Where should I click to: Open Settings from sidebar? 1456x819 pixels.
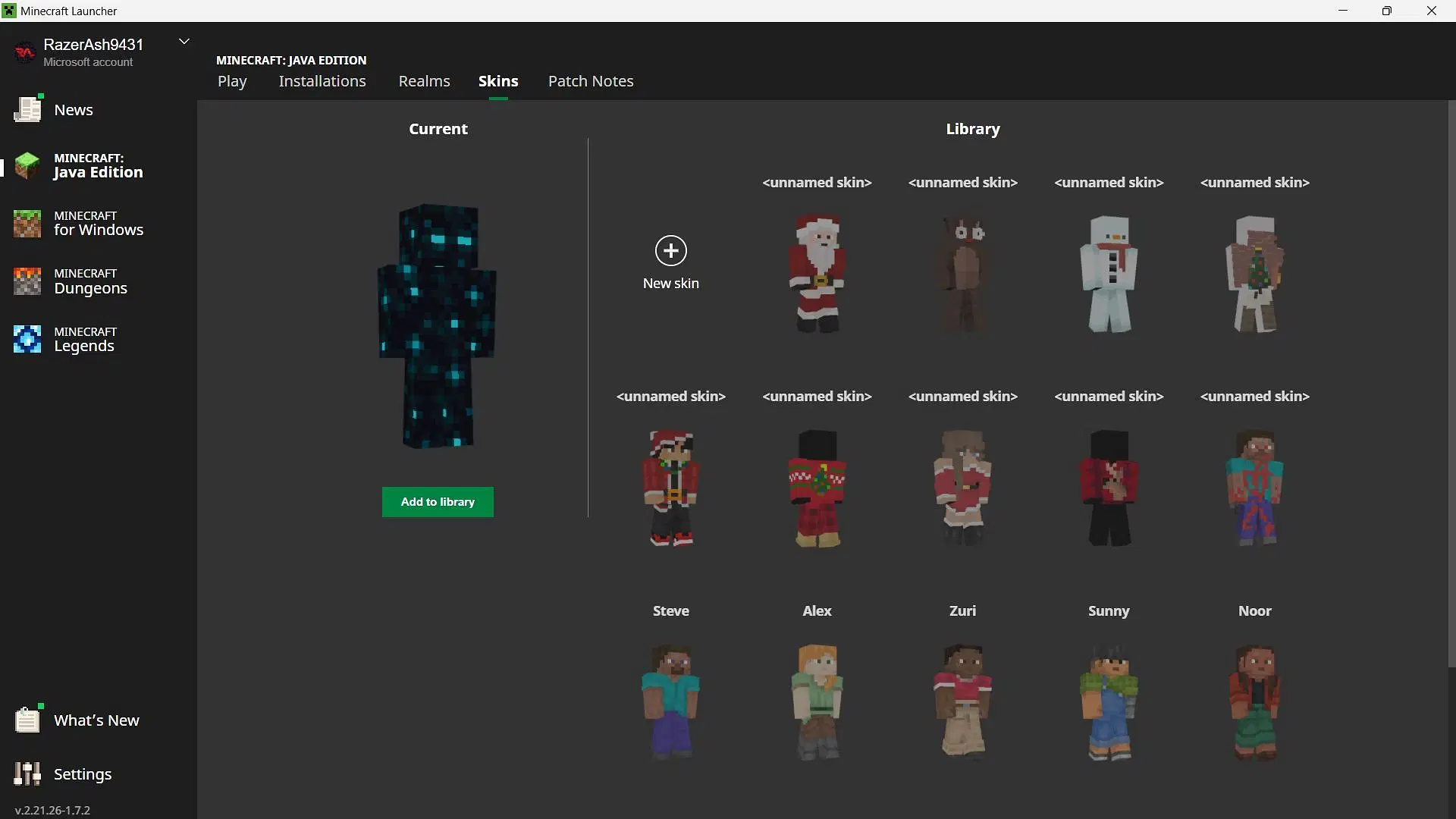click(82, 773)
